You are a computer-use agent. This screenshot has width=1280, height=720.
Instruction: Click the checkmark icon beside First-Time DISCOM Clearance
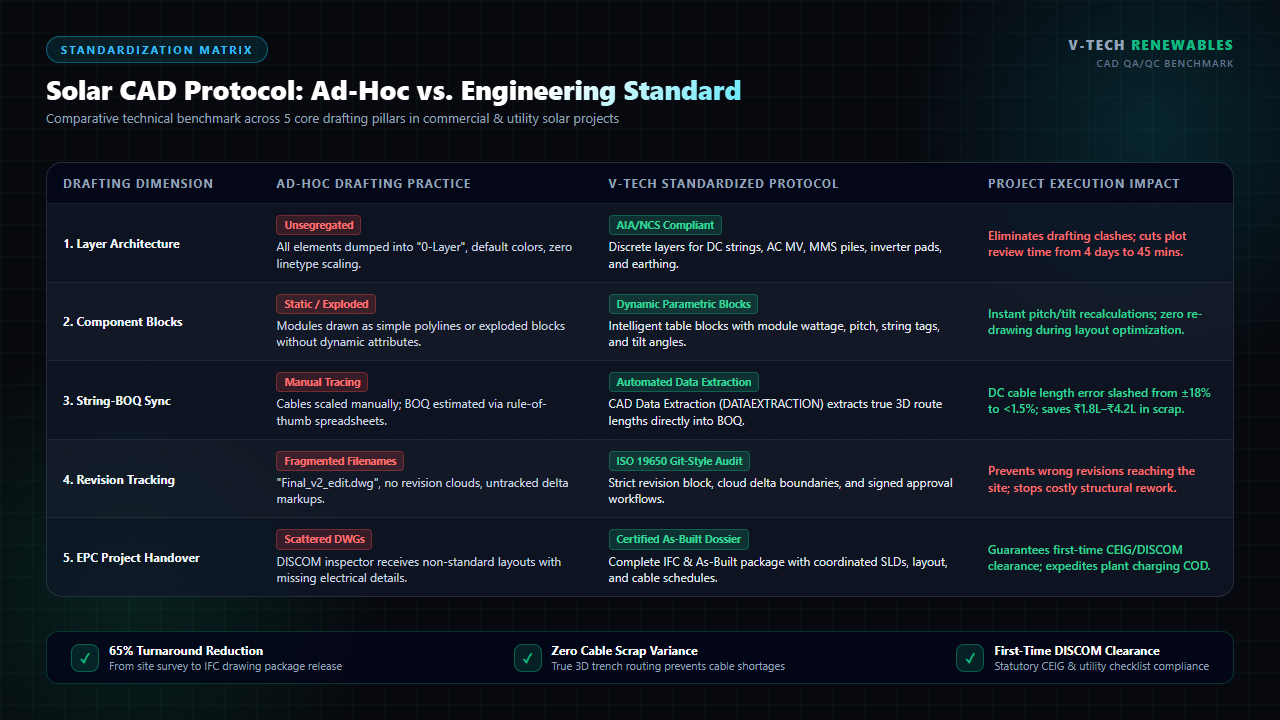(969, 658)
